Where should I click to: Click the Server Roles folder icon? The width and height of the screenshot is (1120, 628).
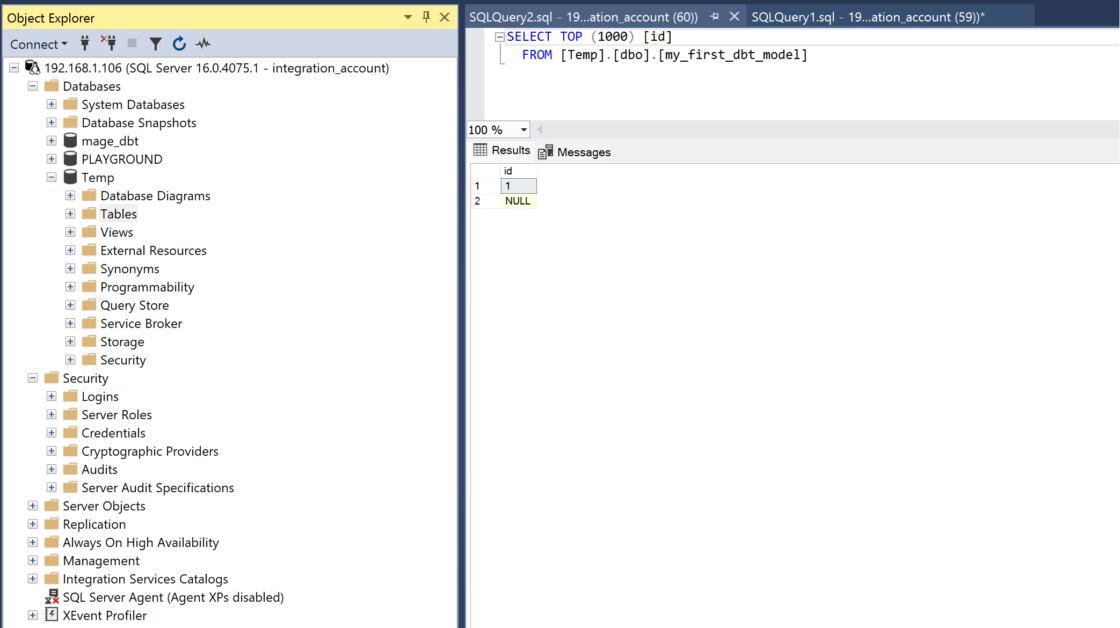point(70,414)
